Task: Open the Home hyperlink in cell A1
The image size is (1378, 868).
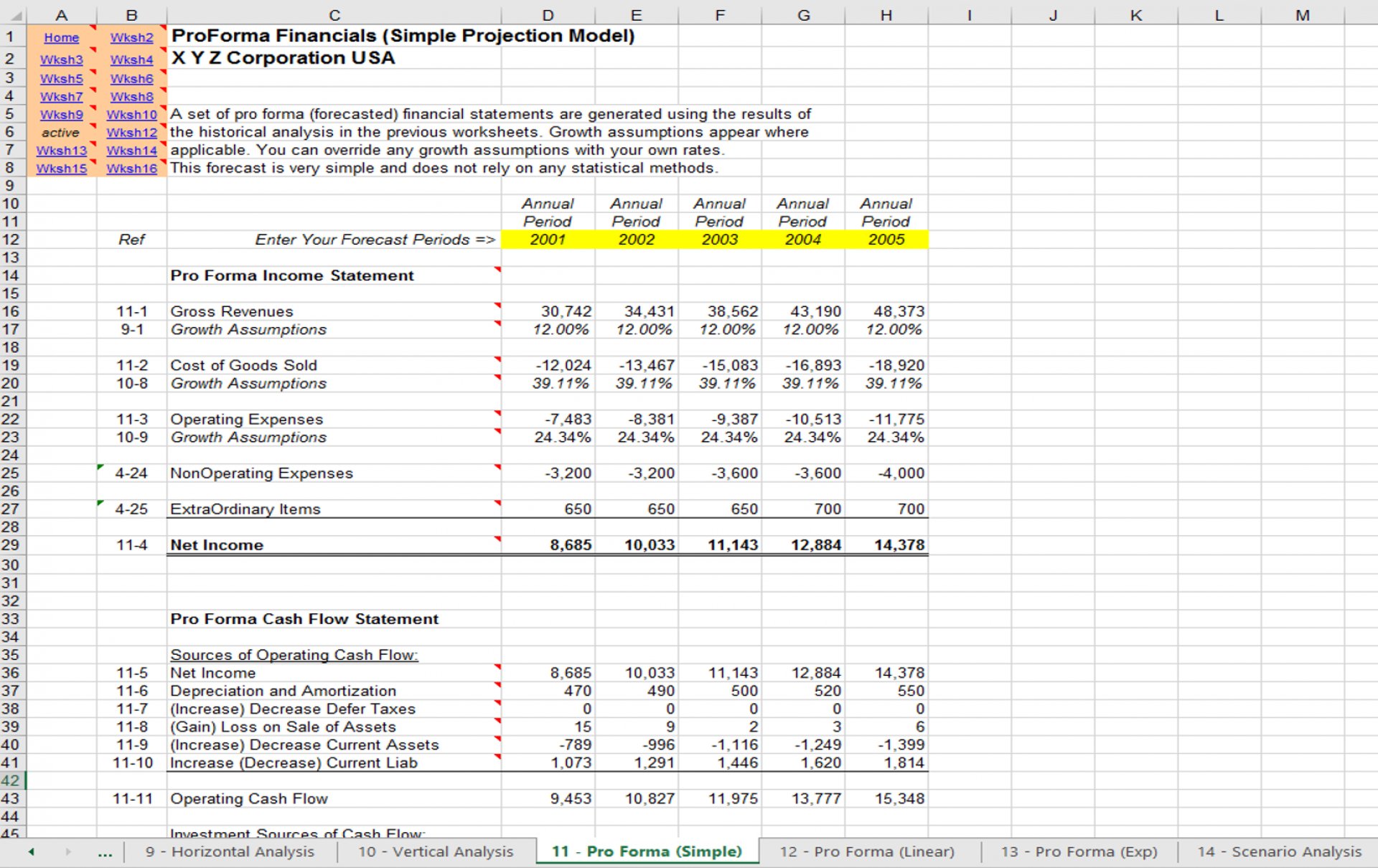Action: click(x=61, y=38)
